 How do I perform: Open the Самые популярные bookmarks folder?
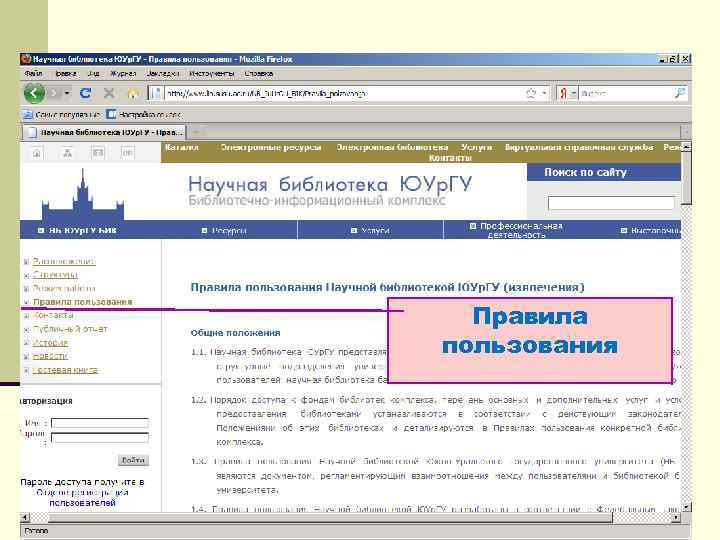coord(62,114)
